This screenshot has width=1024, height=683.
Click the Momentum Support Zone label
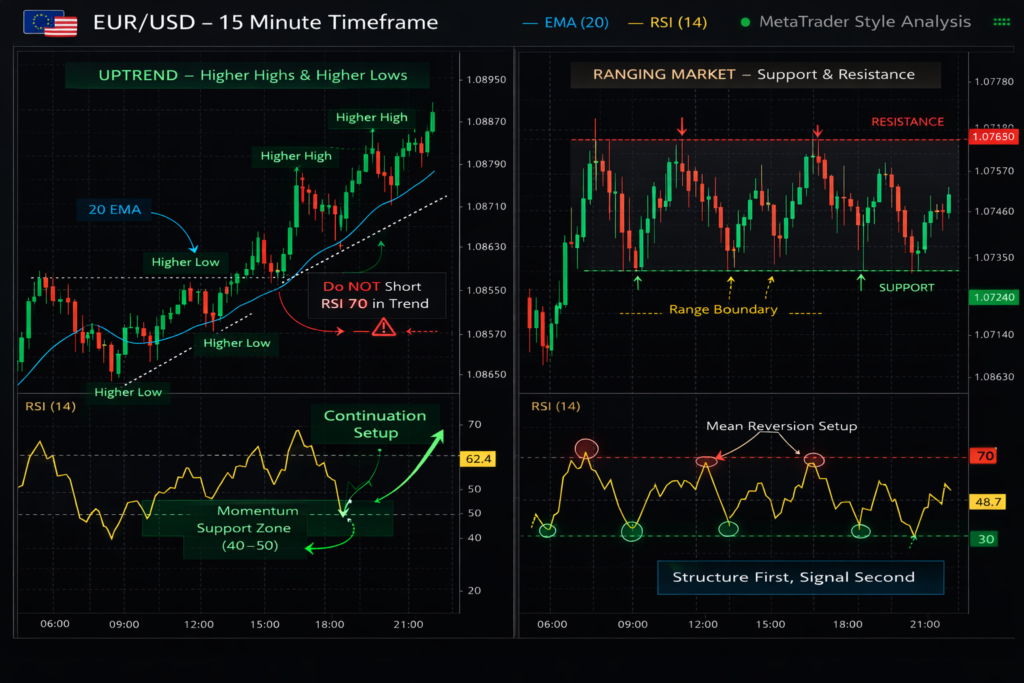click(x=244, y=528)
